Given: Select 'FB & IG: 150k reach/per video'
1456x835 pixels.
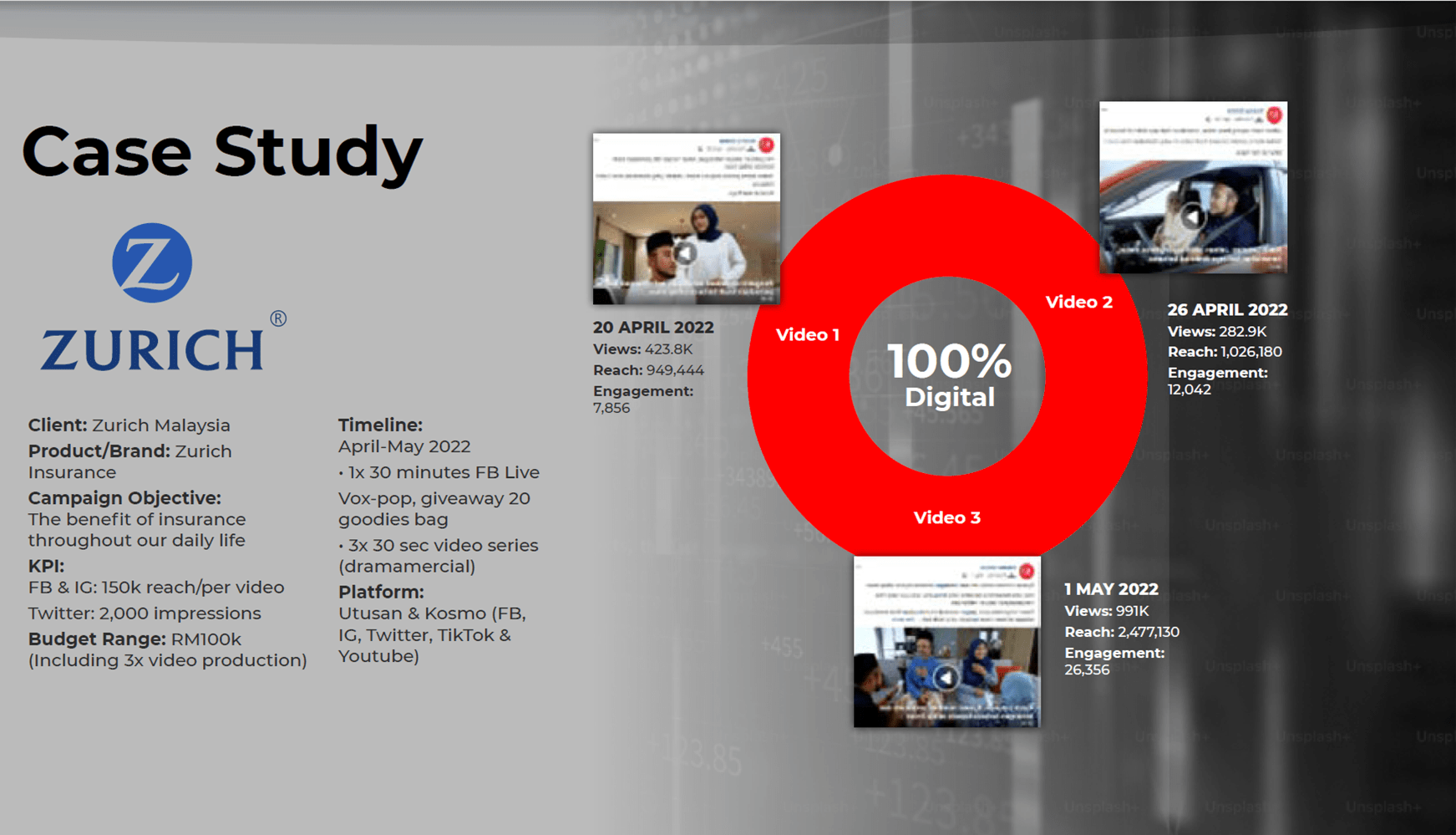Looking at the screenshot, I should (x=156, y=588).
